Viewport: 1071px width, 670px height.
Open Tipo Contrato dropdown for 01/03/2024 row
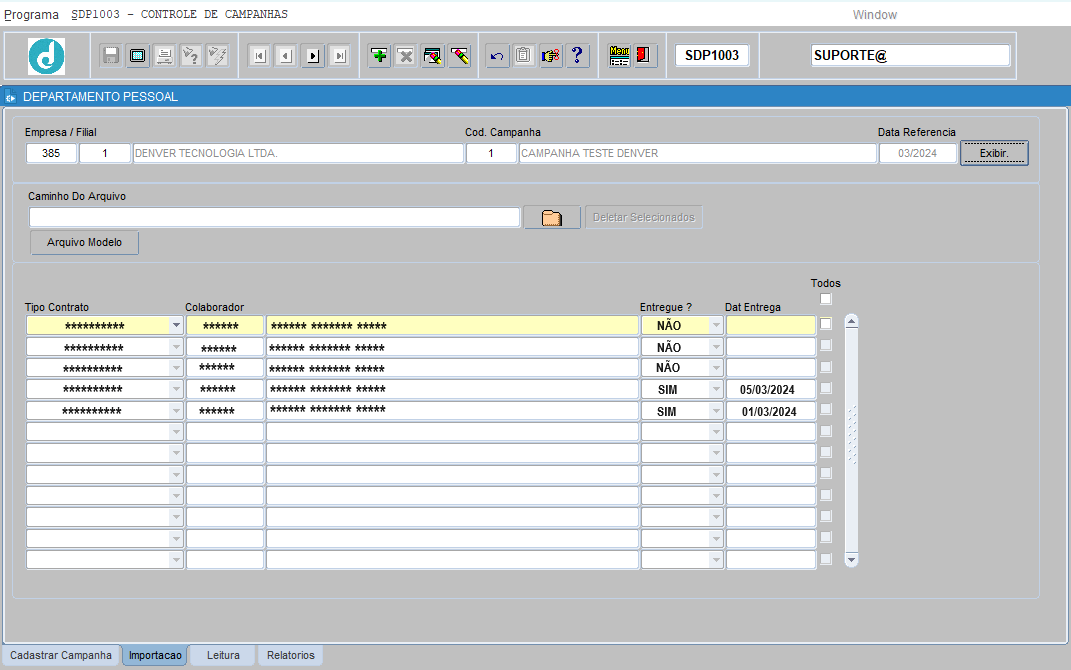[x=176, y=410]
